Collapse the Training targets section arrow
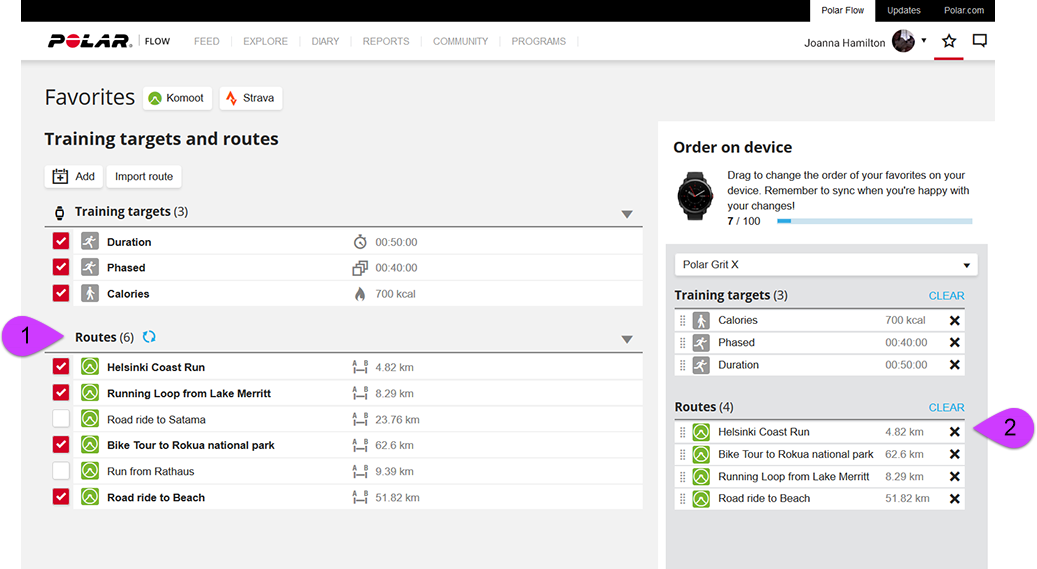This screenshot has width=1037, height=569. pyautogui.click(x=627, y=213)
